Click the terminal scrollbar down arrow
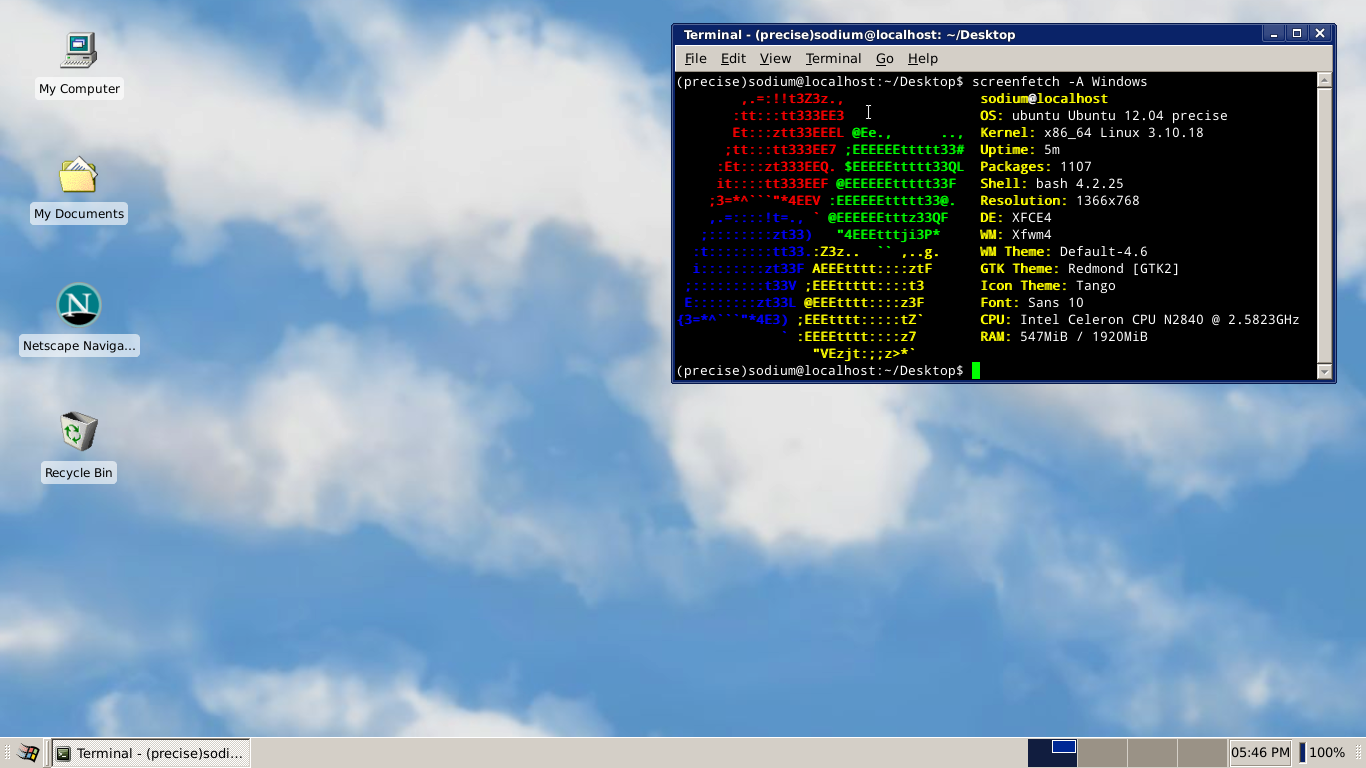This screenshot has width=1366, height=768. pos(1324,372)
